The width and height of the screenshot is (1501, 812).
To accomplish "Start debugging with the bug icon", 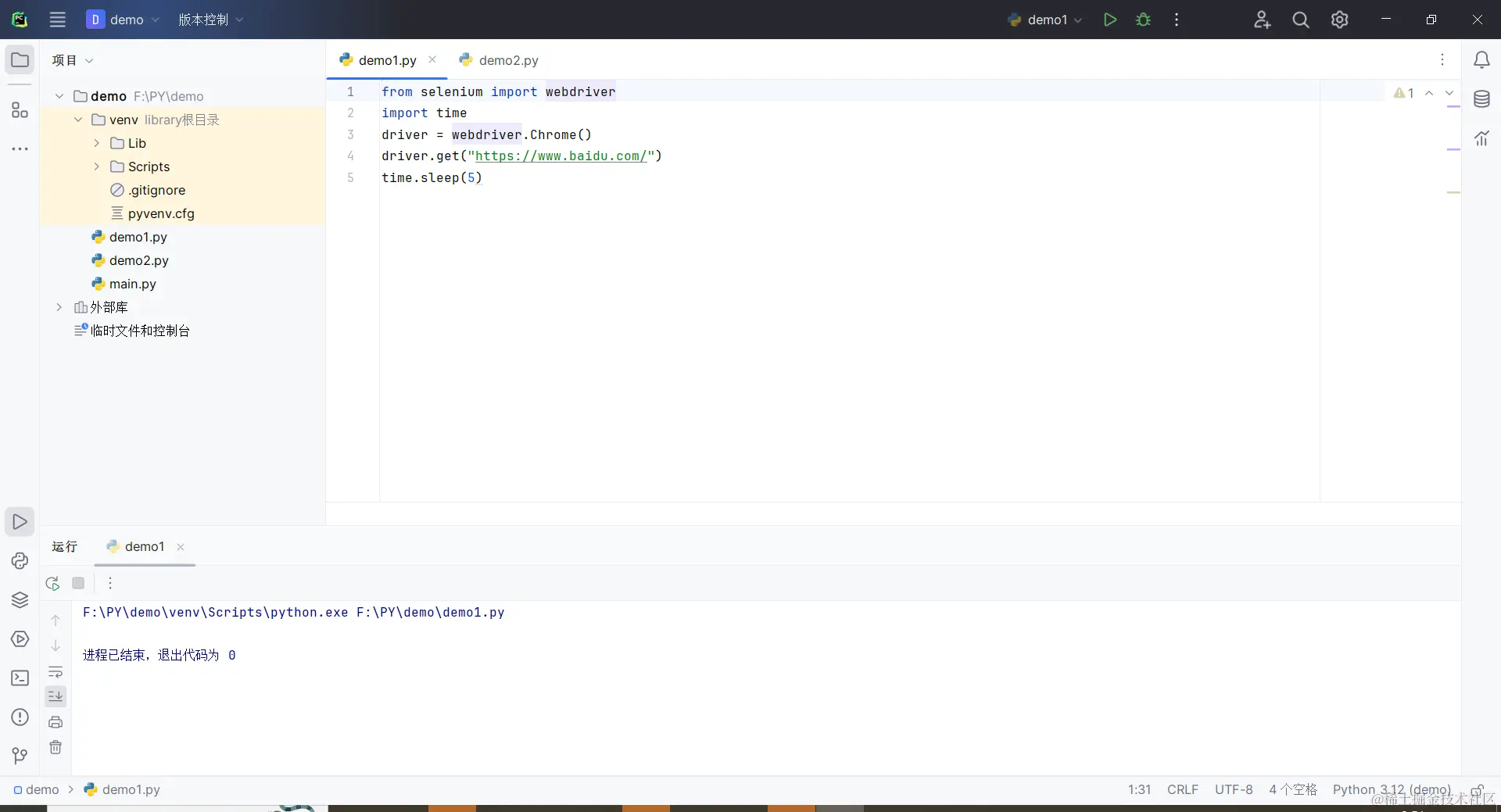I will [1143, 20].
